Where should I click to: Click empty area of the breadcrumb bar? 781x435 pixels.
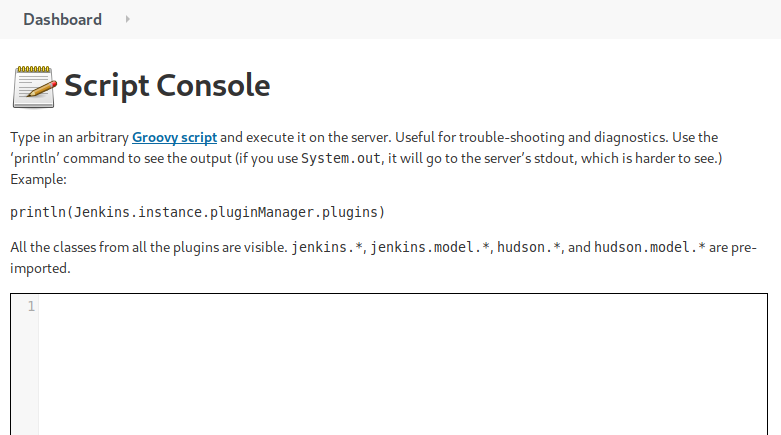450,19
